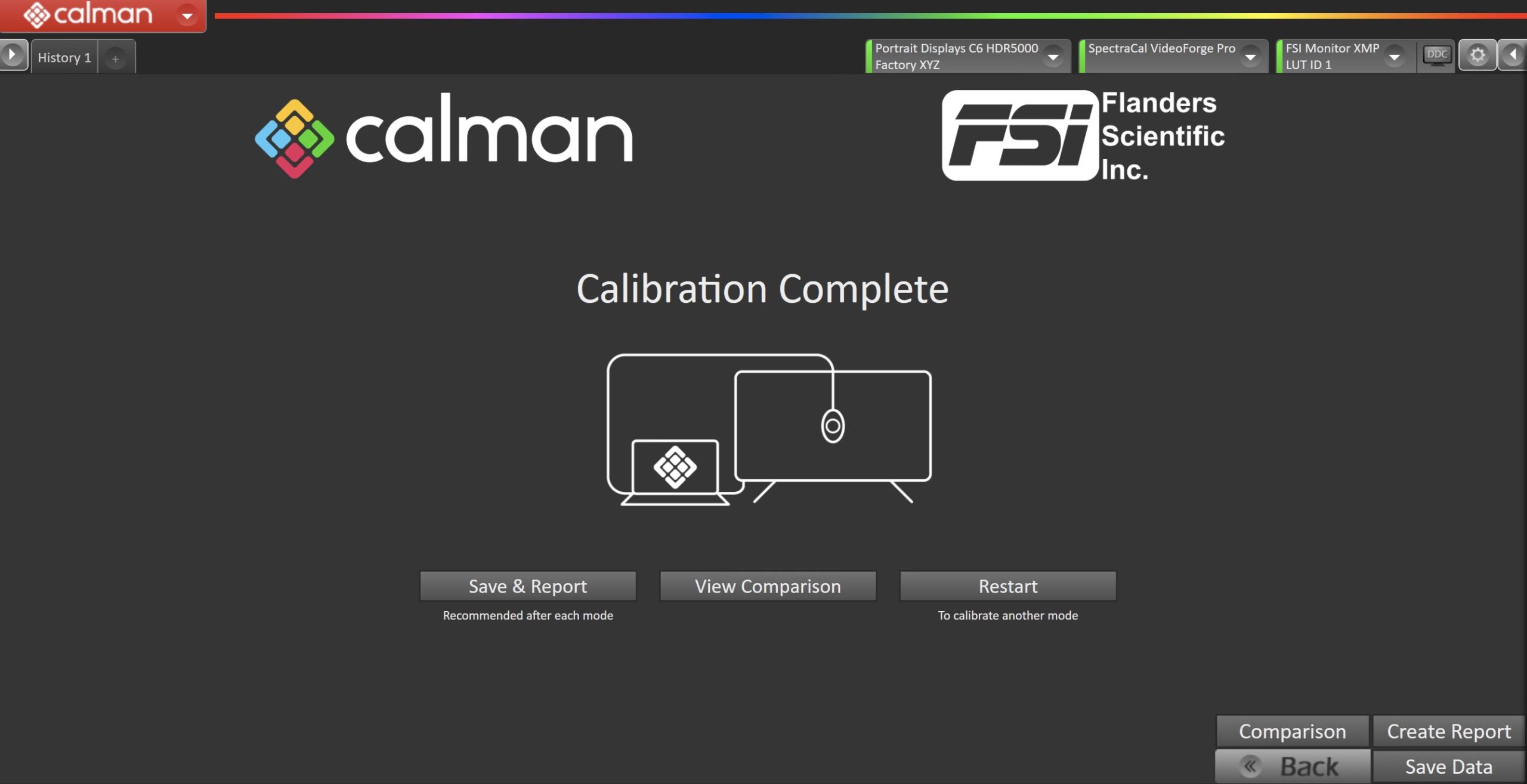Collapse the right side panel arrow
The image size is (1527, 784).
click(x=1512, y=55)
